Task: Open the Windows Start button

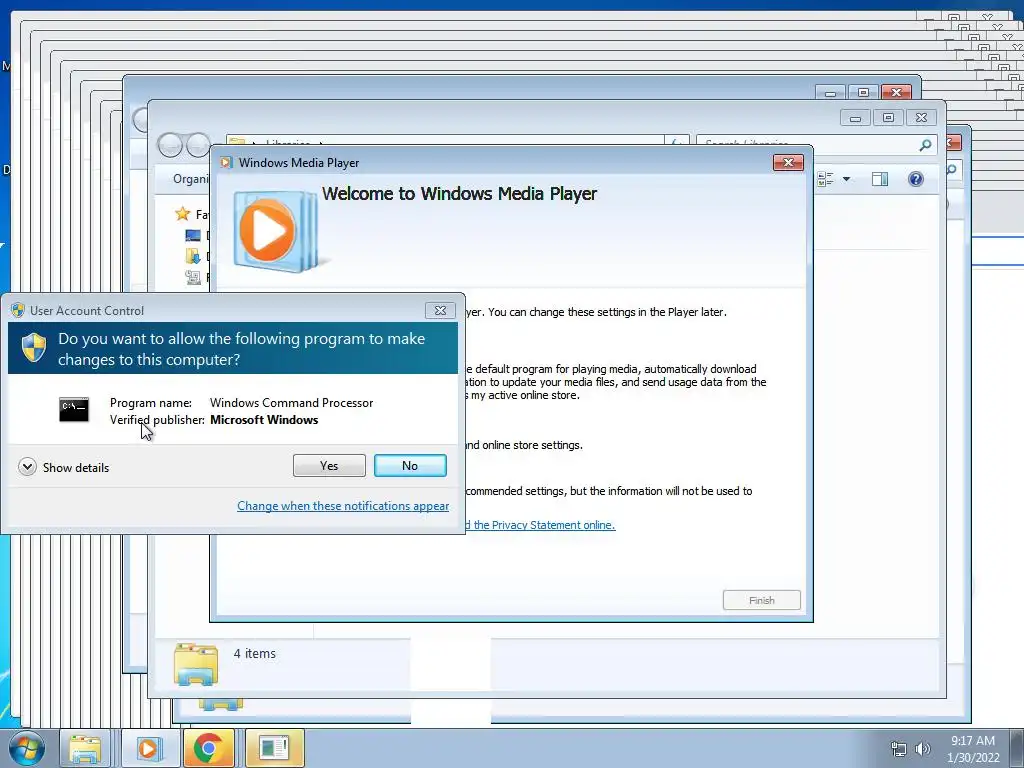Action: (27, 748)
